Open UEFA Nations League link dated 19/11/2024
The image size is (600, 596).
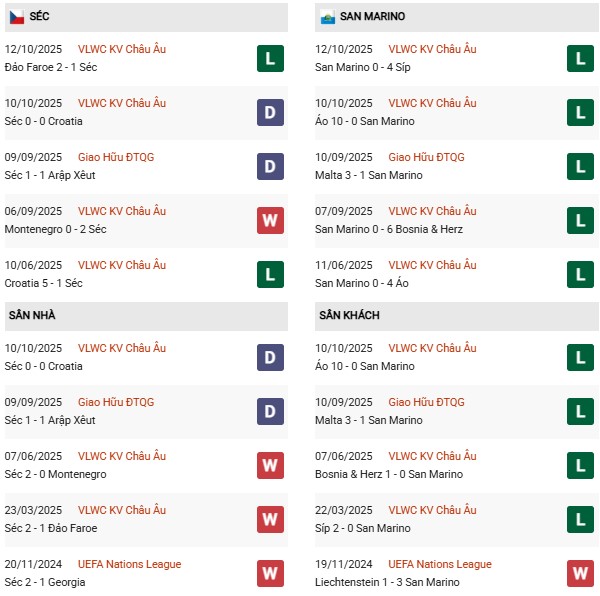[440, 564]
